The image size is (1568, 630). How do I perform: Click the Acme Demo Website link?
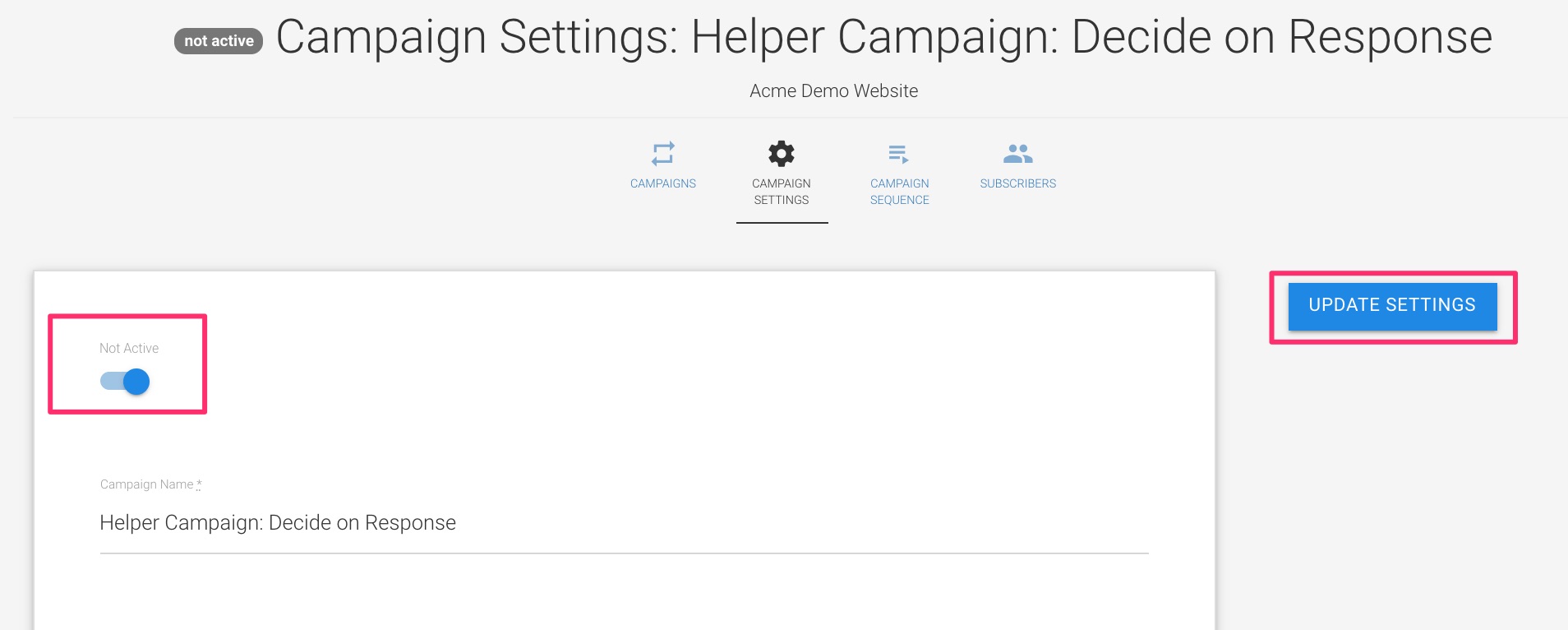[x=832, y=90]
